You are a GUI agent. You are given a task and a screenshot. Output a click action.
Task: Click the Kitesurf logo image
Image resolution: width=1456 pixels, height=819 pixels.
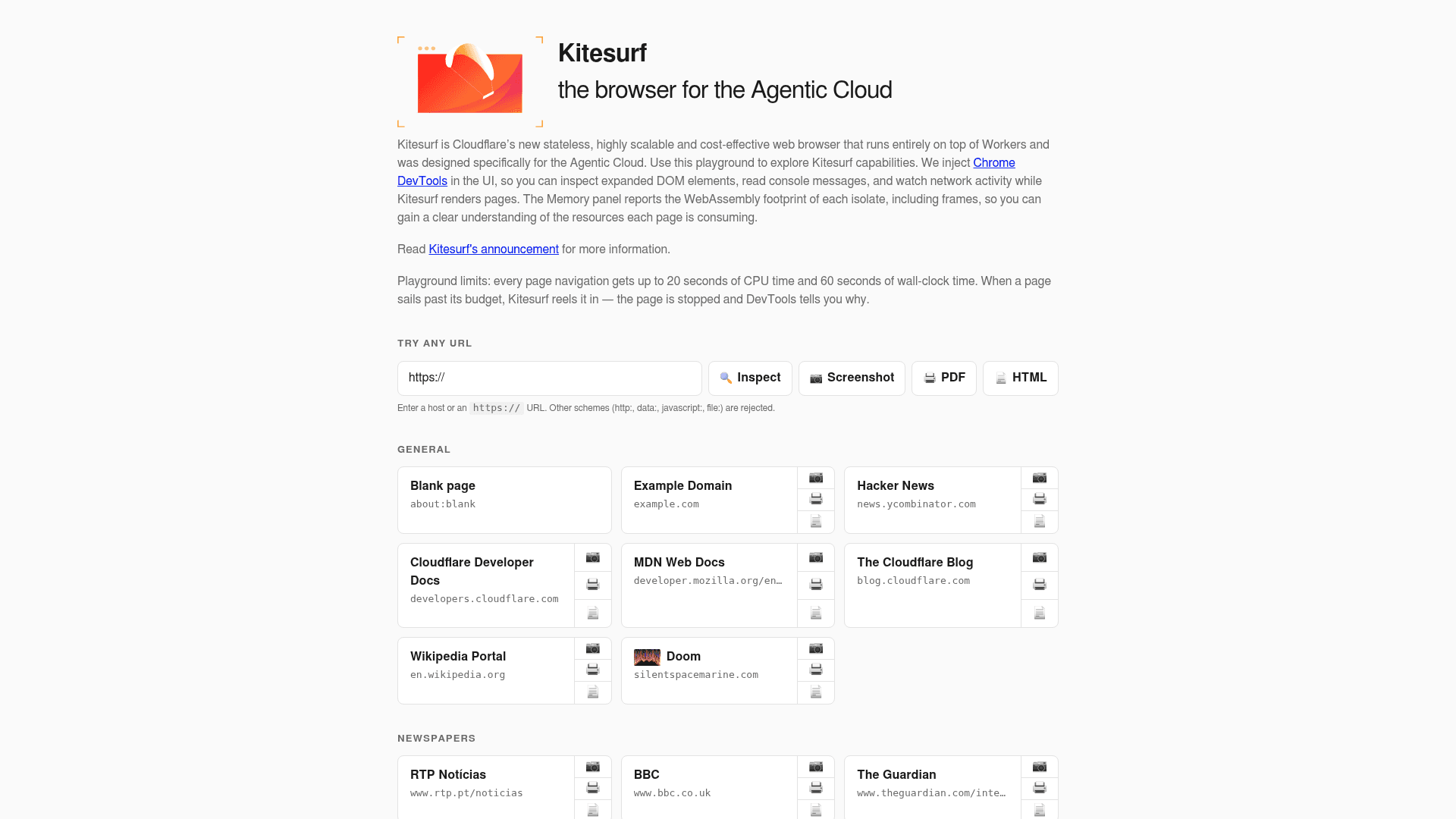pos(470,81)
